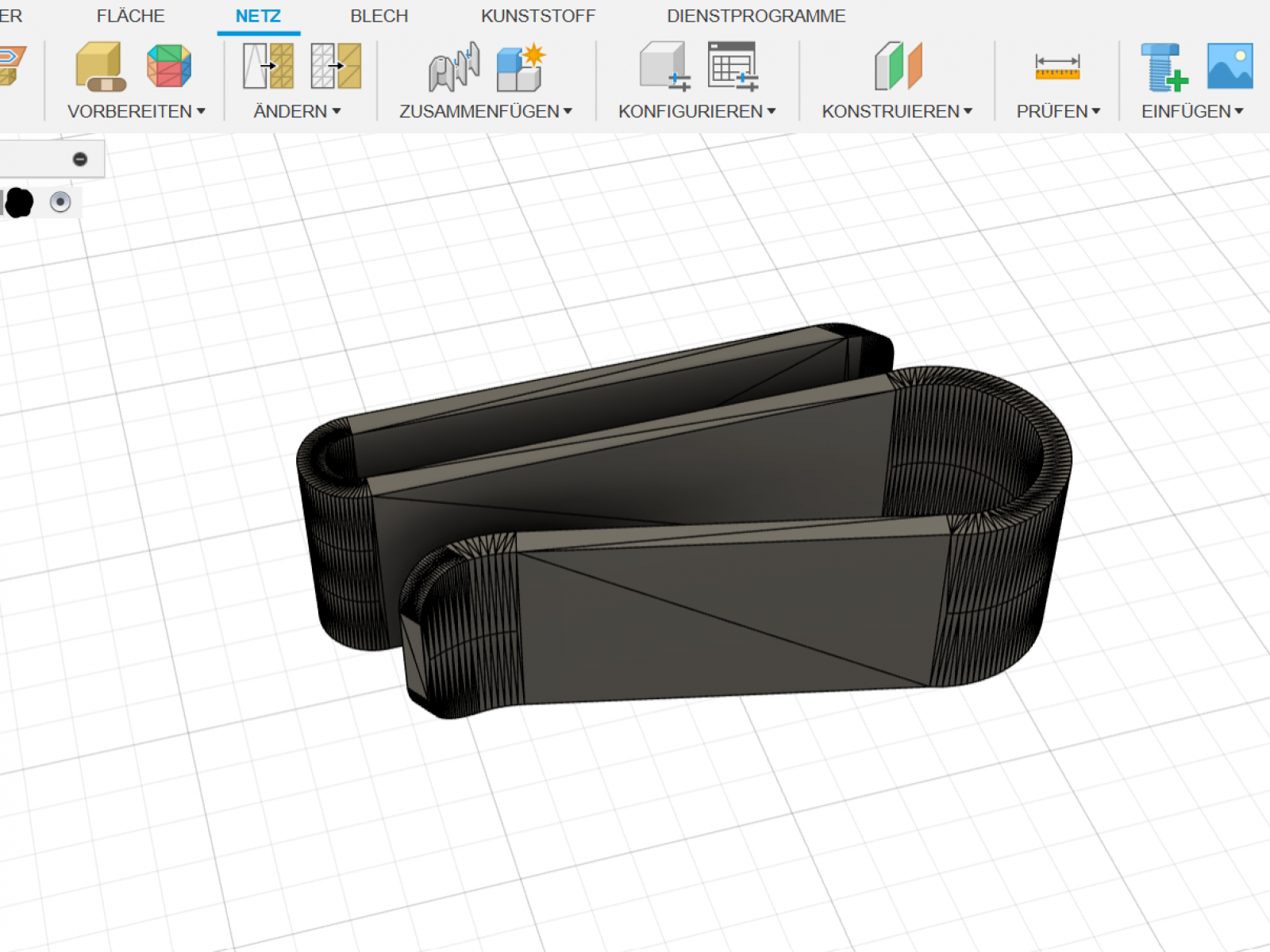Select the construction plane icon in Konstruieren
The image size is (1270, 952).
[898, 66]
